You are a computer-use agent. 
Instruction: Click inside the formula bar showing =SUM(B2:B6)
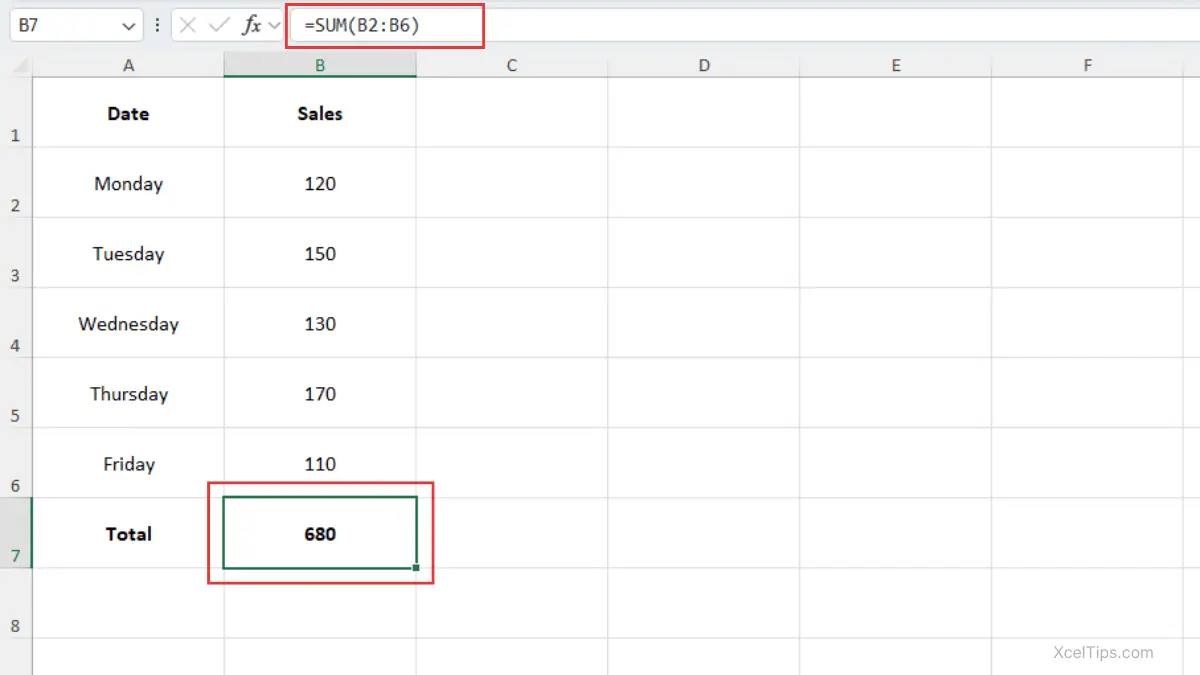(x=700, y=26)
